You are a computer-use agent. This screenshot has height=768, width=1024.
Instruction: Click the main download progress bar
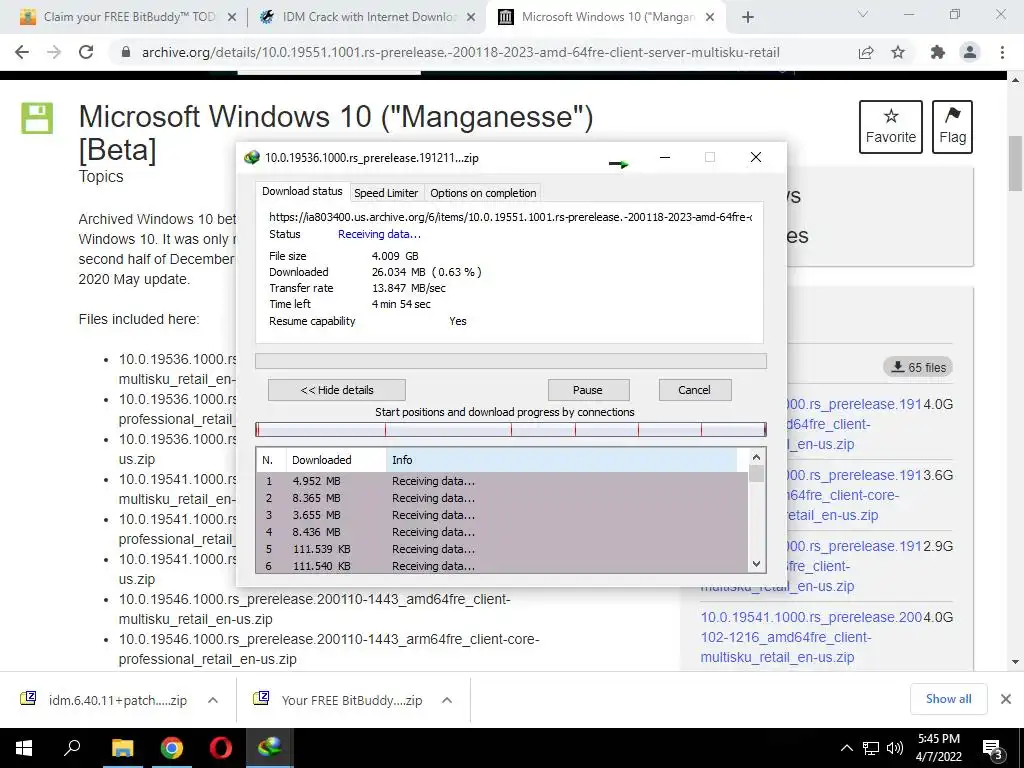pos(511,361)
